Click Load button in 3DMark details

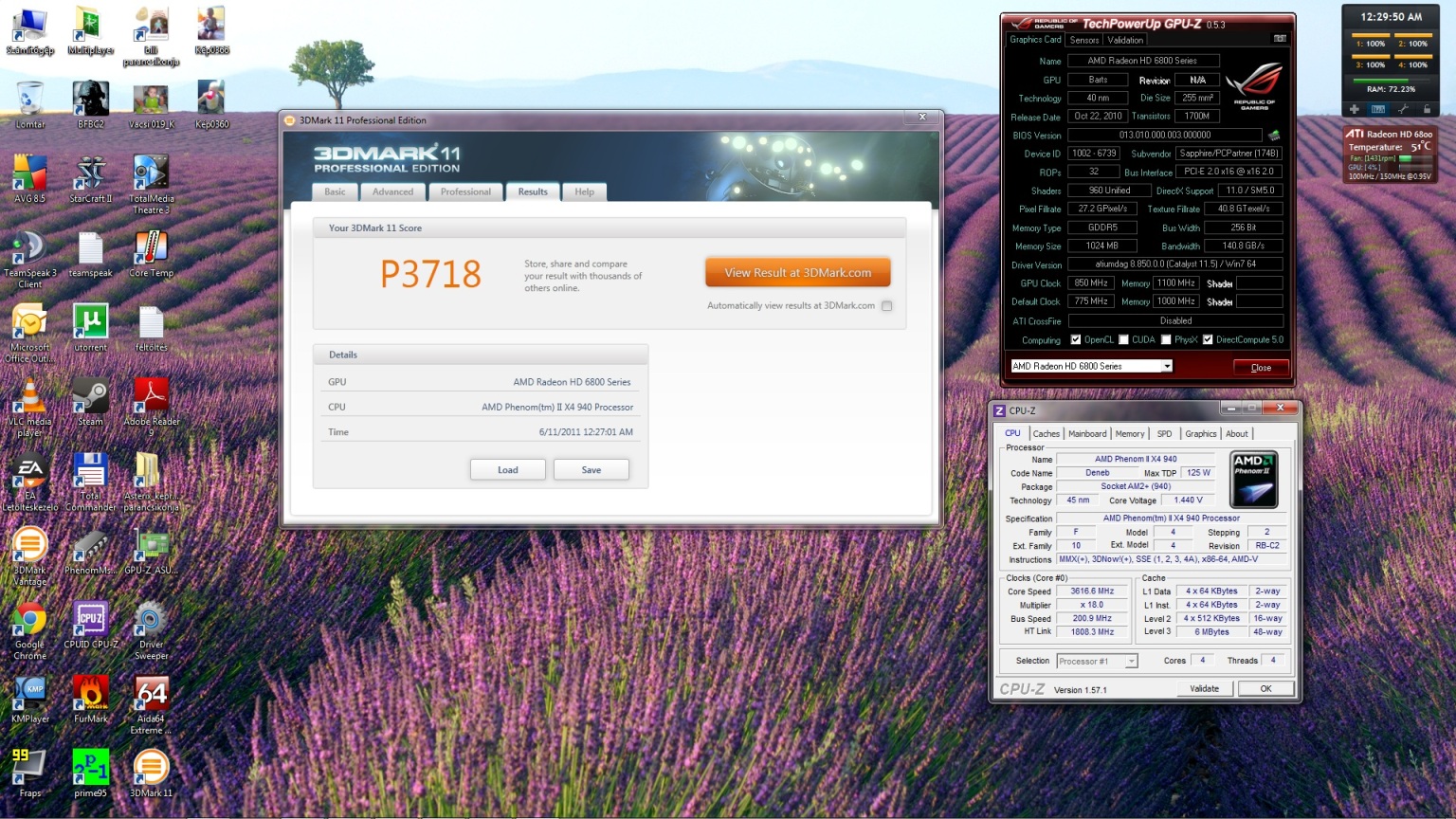tap(508, 469)
